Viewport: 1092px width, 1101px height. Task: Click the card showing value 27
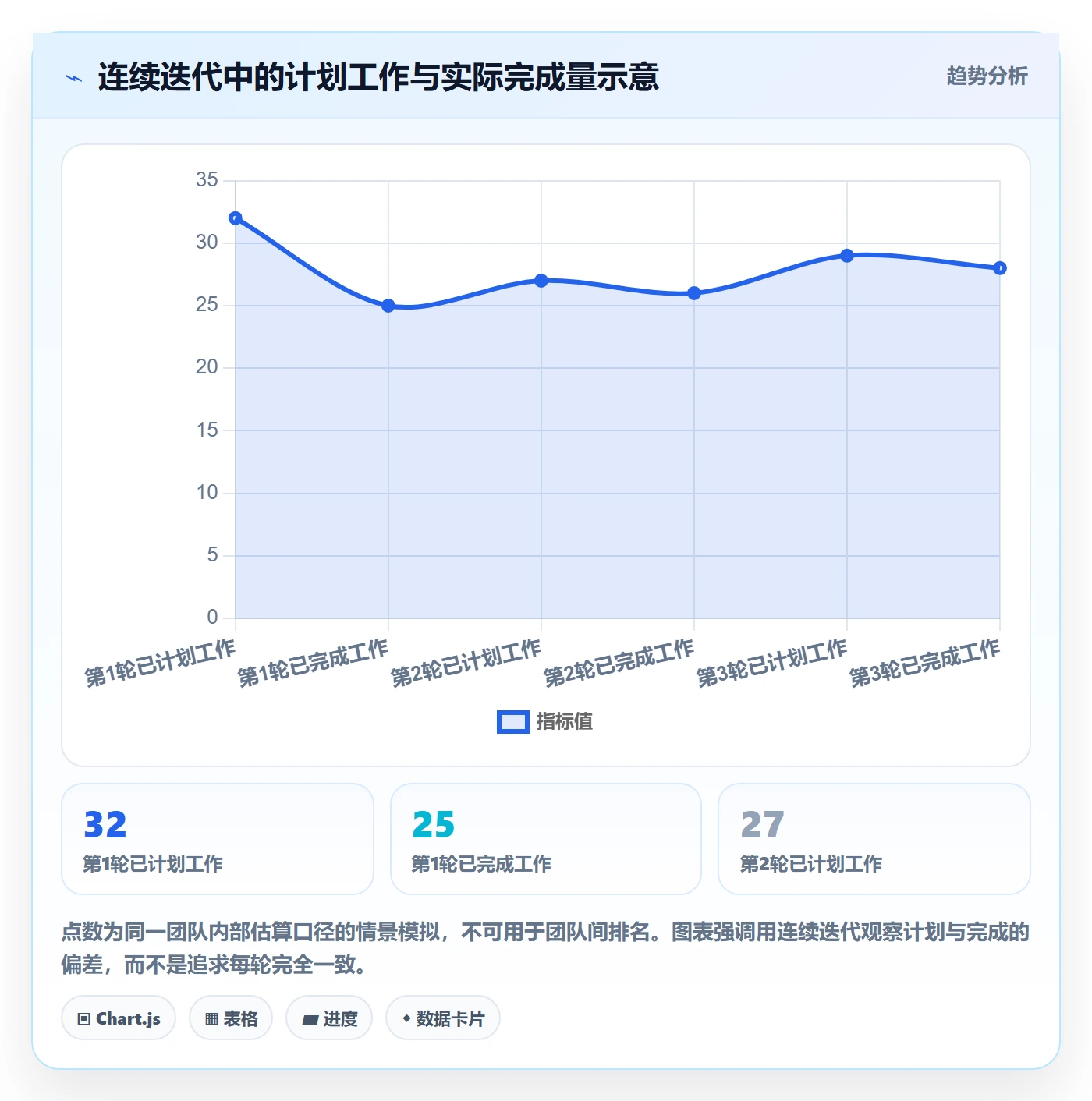[x=874, y=839]
